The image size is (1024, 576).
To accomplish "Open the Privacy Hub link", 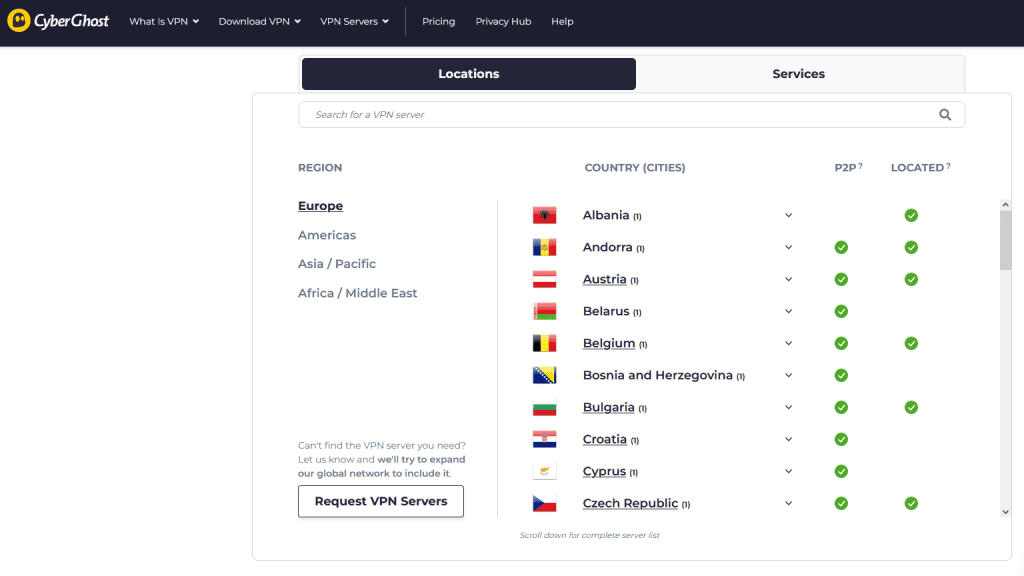I will click(x=503, y=21).
